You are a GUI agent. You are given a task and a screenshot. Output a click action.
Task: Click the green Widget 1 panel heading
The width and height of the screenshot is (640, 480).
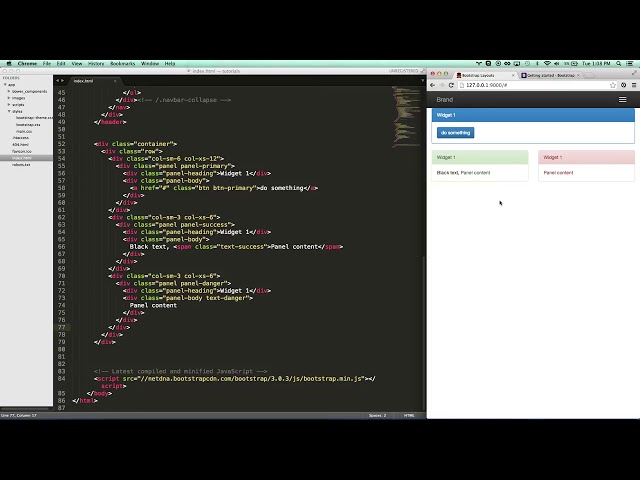click(x=480, y=157)
